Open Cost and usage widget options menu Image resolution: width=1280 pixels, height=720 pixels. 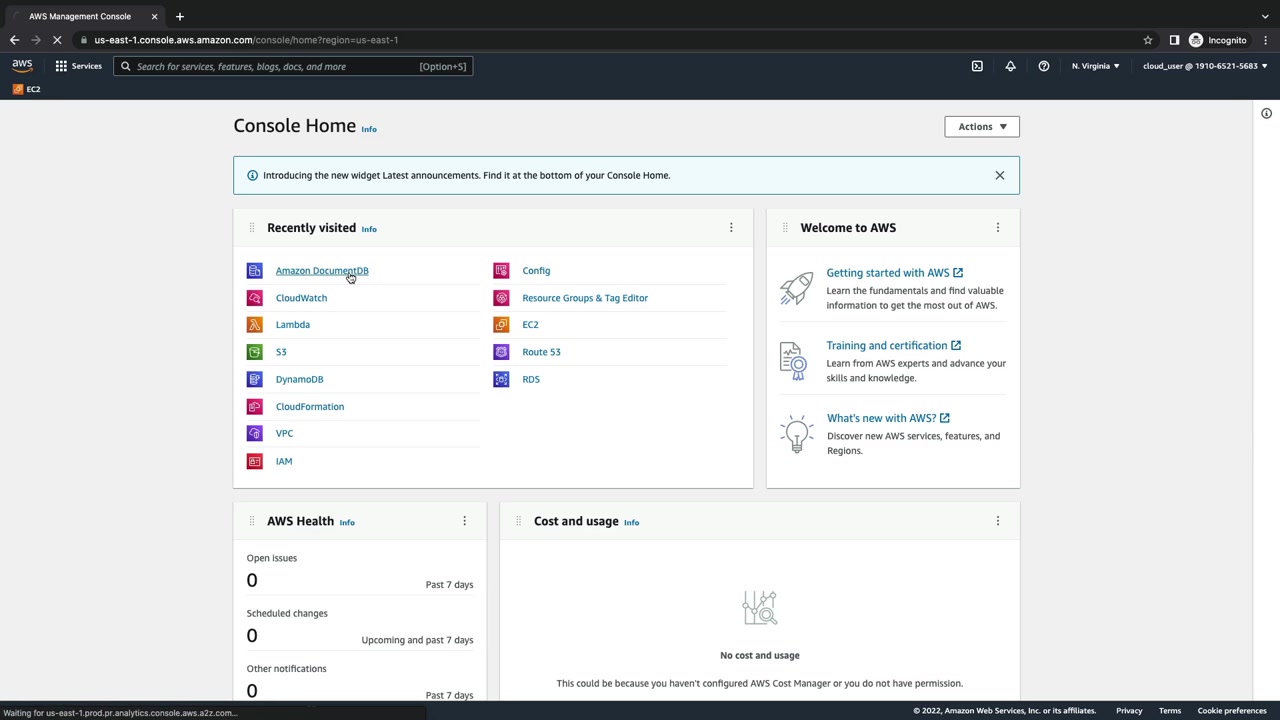(x=997, y=521)
